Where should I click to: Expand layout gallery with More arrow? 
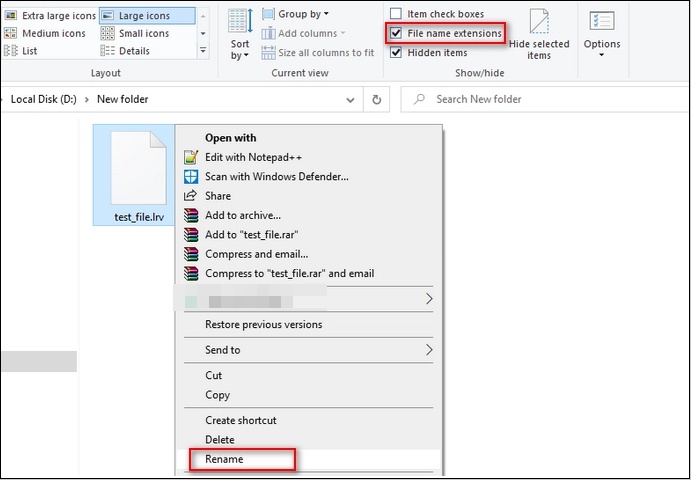pos(203,51)
